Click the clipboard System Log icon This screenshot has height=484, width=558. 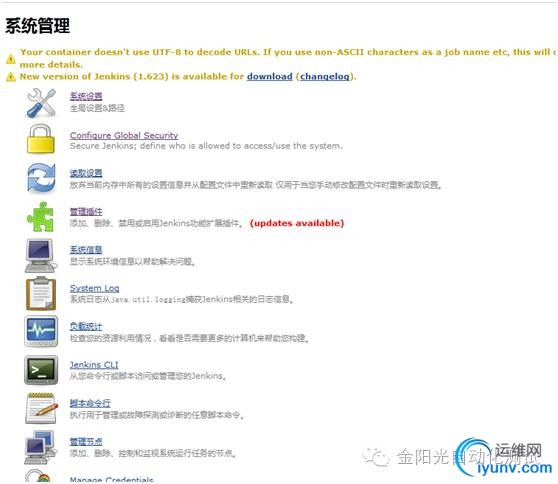pos(41,293)
